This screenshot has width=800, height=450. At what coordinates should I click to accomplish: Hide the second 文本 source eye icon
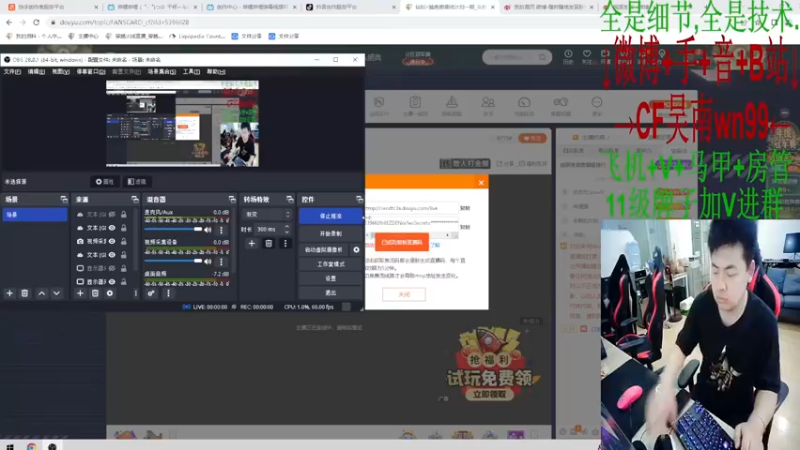[x=112, y=228]
